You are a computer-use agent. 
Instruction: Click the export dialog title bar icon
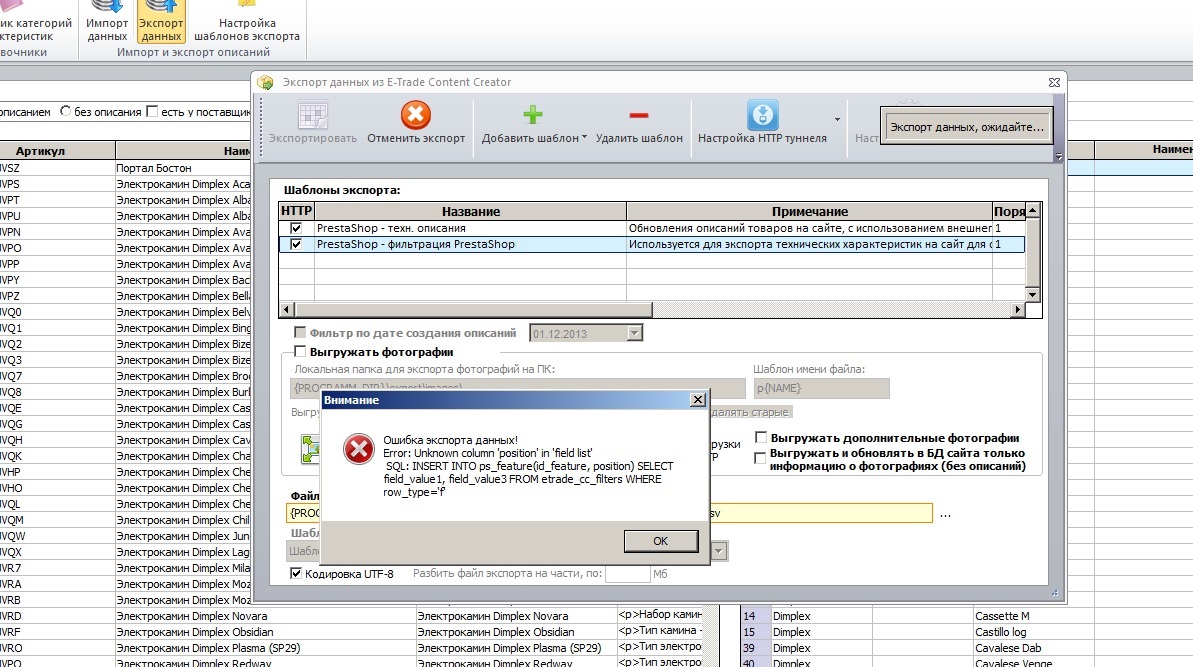265,82
